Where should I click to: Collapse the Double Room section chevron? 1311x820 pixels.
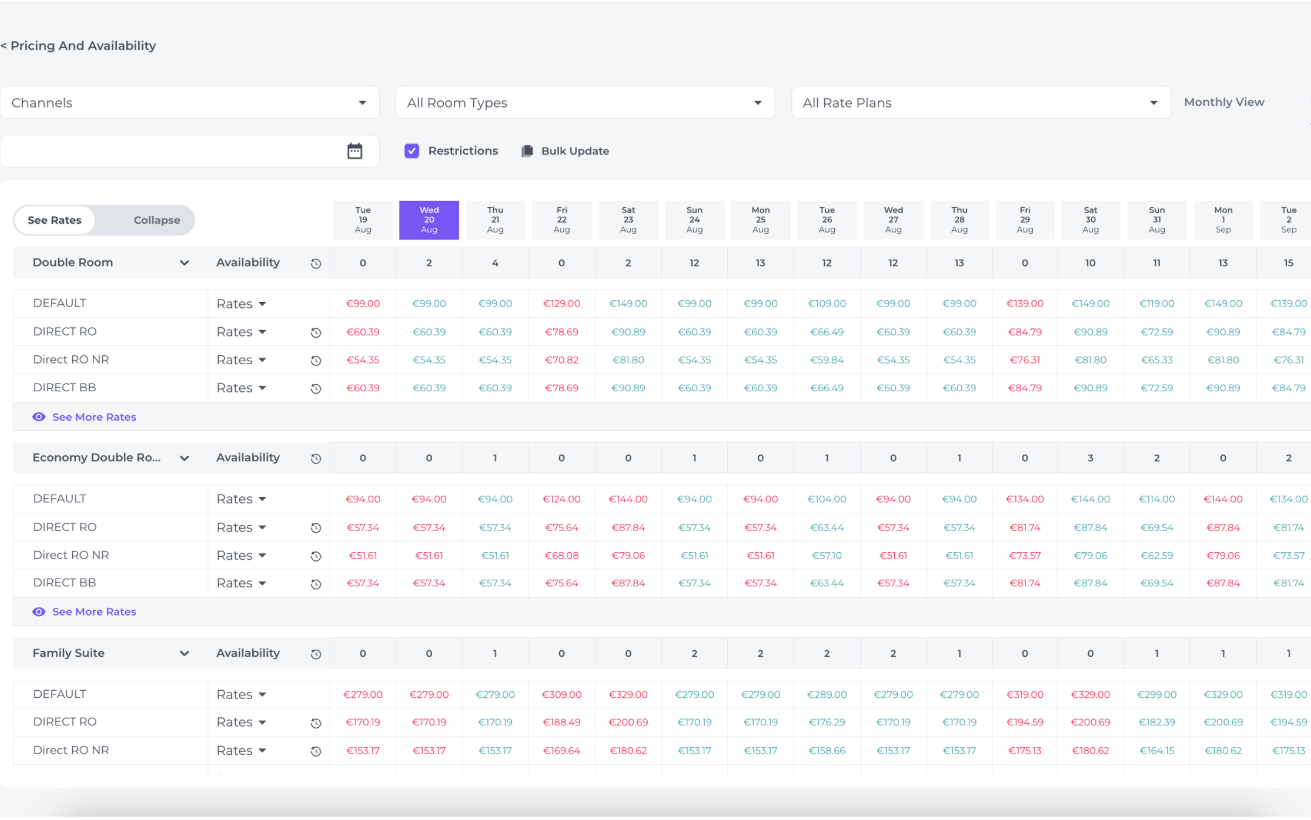pyautogui.click(x=184, y=263)
